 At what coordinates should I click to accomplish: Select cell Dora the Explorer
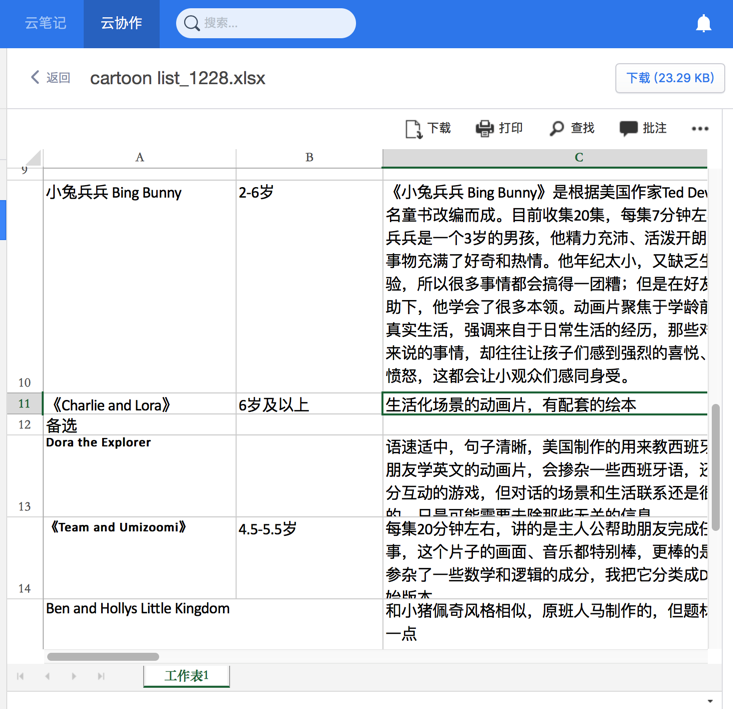click(x=139, y=476)
